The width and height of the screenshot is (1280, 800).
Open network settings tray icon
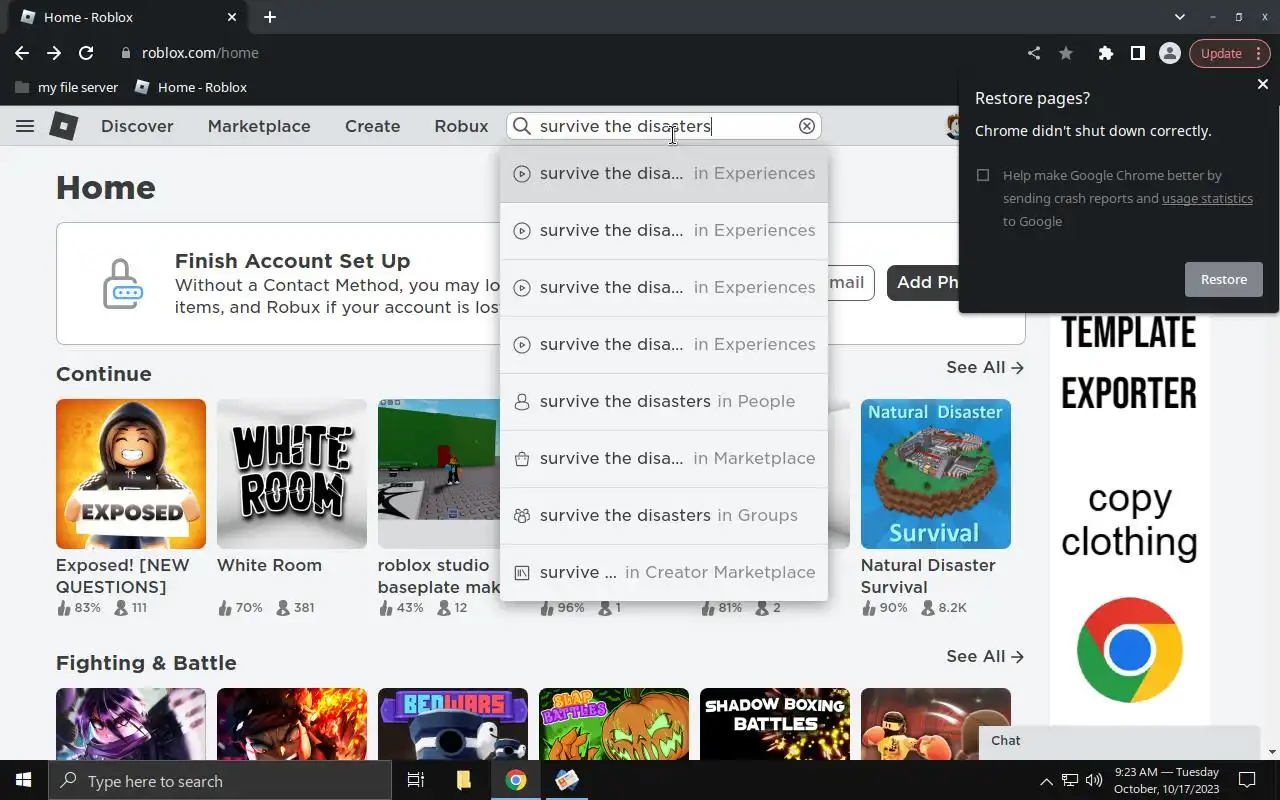pyautogui.click(x=1070, y=780)
